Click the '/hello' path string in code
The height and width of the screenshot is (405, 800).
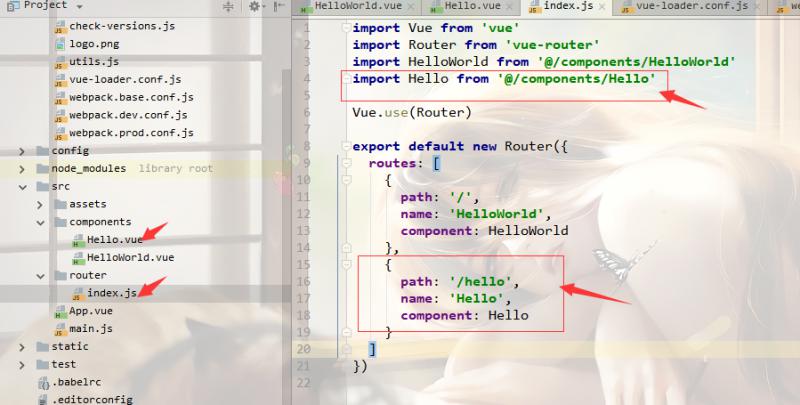(x=481, y=282)
